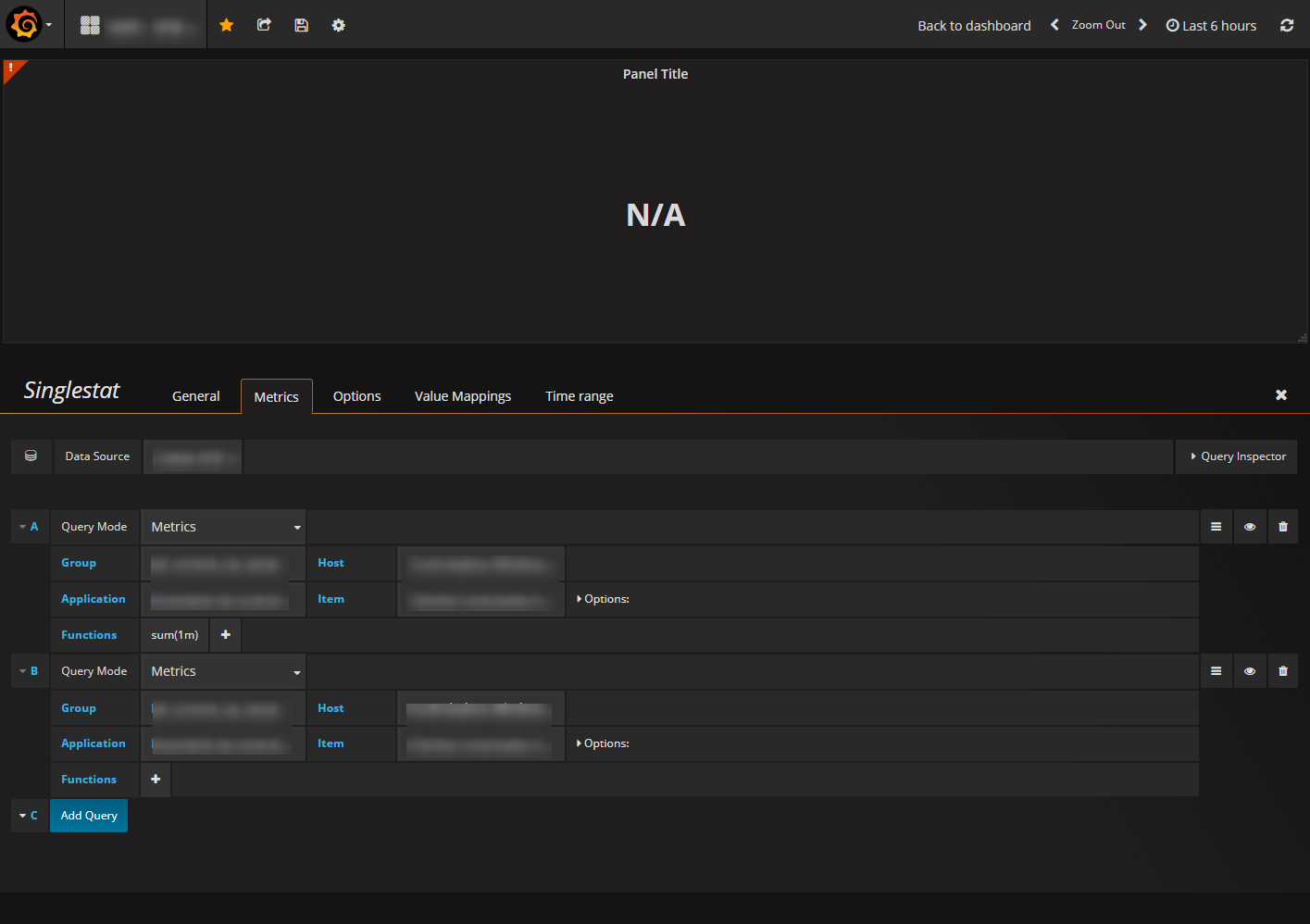This screenshot has height=924, width=1310.
Task: Save the dashboard with the floppy icon
Action: [301, 25]
